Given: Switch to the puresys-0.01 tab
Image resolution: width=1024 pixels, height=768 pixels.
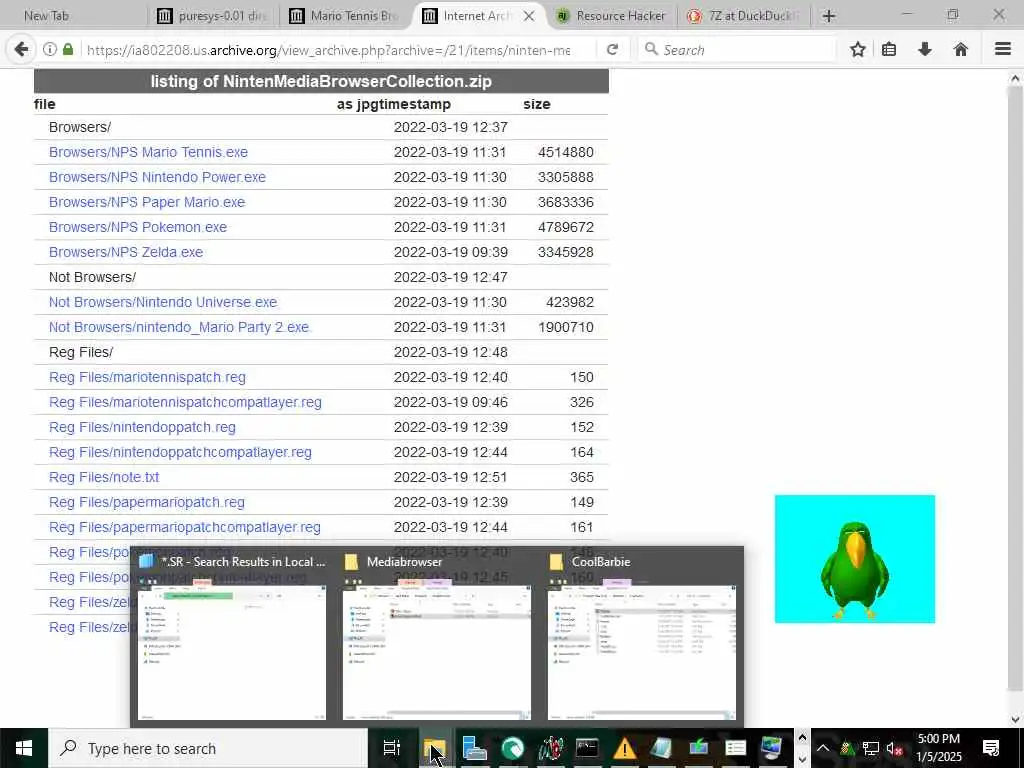Looking at the screenshot, I should (x=214, y=16).
